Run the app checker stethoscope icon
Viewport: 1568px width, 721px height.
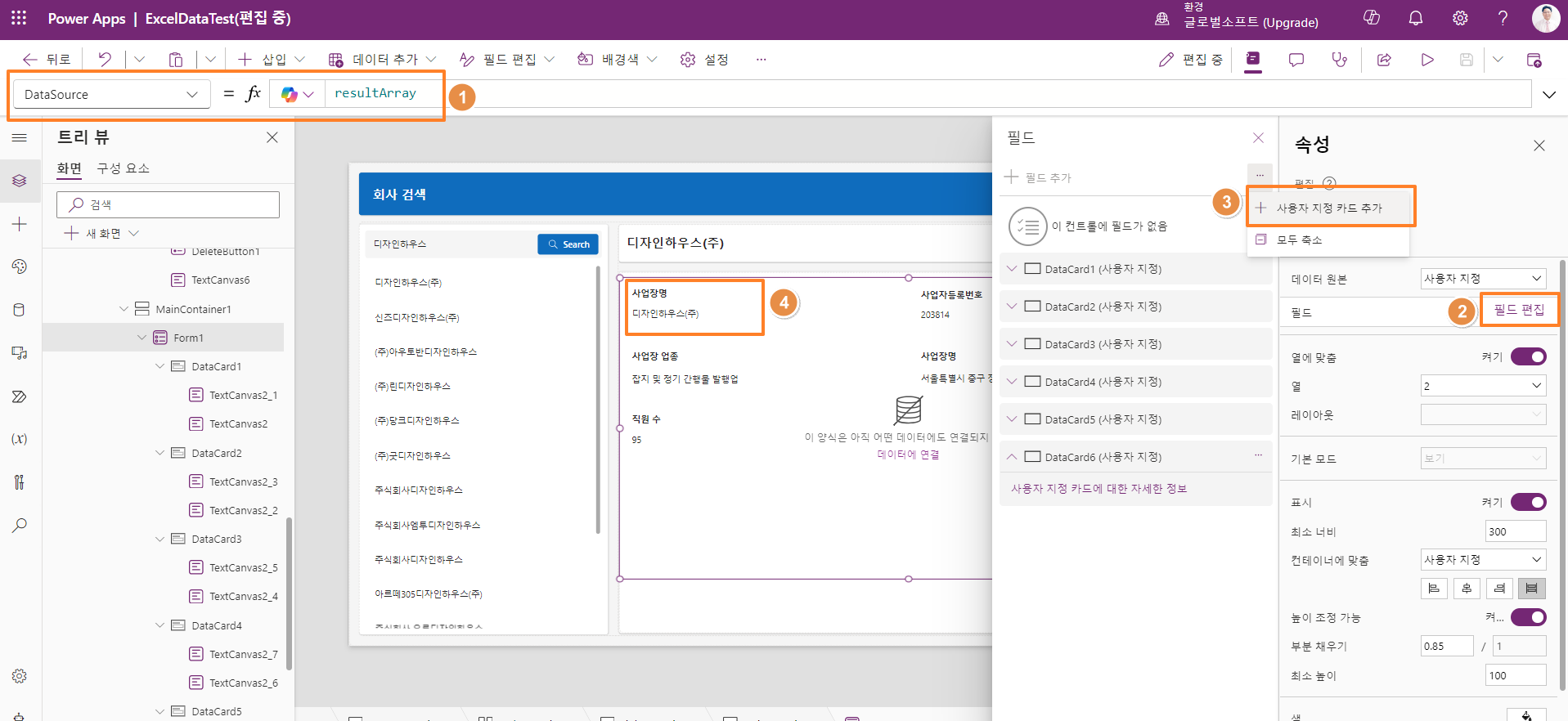pyautogui.click(x=1339, y=60)
